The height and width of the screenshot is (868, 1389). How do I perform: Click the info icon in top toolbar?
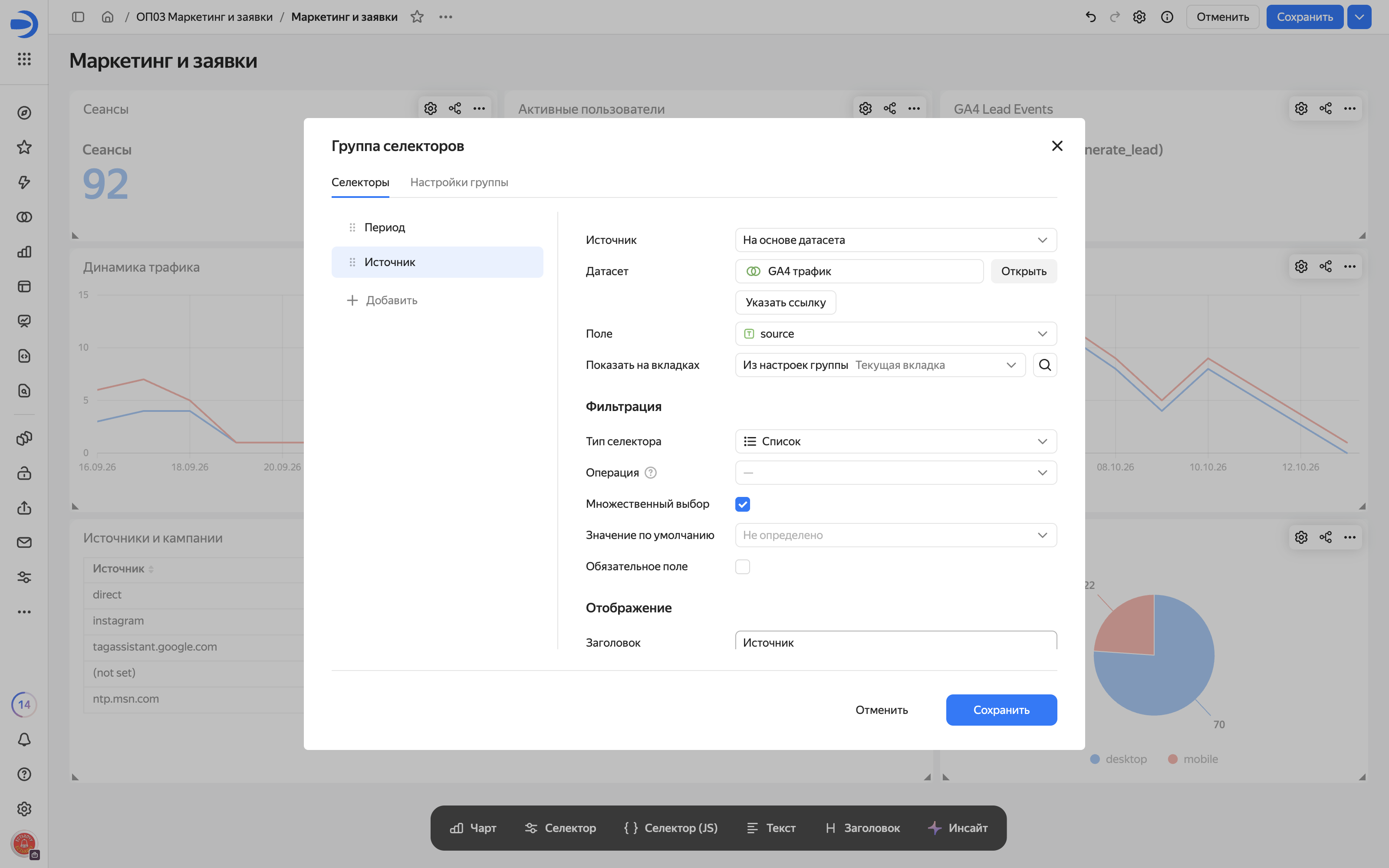(1167, 16)
